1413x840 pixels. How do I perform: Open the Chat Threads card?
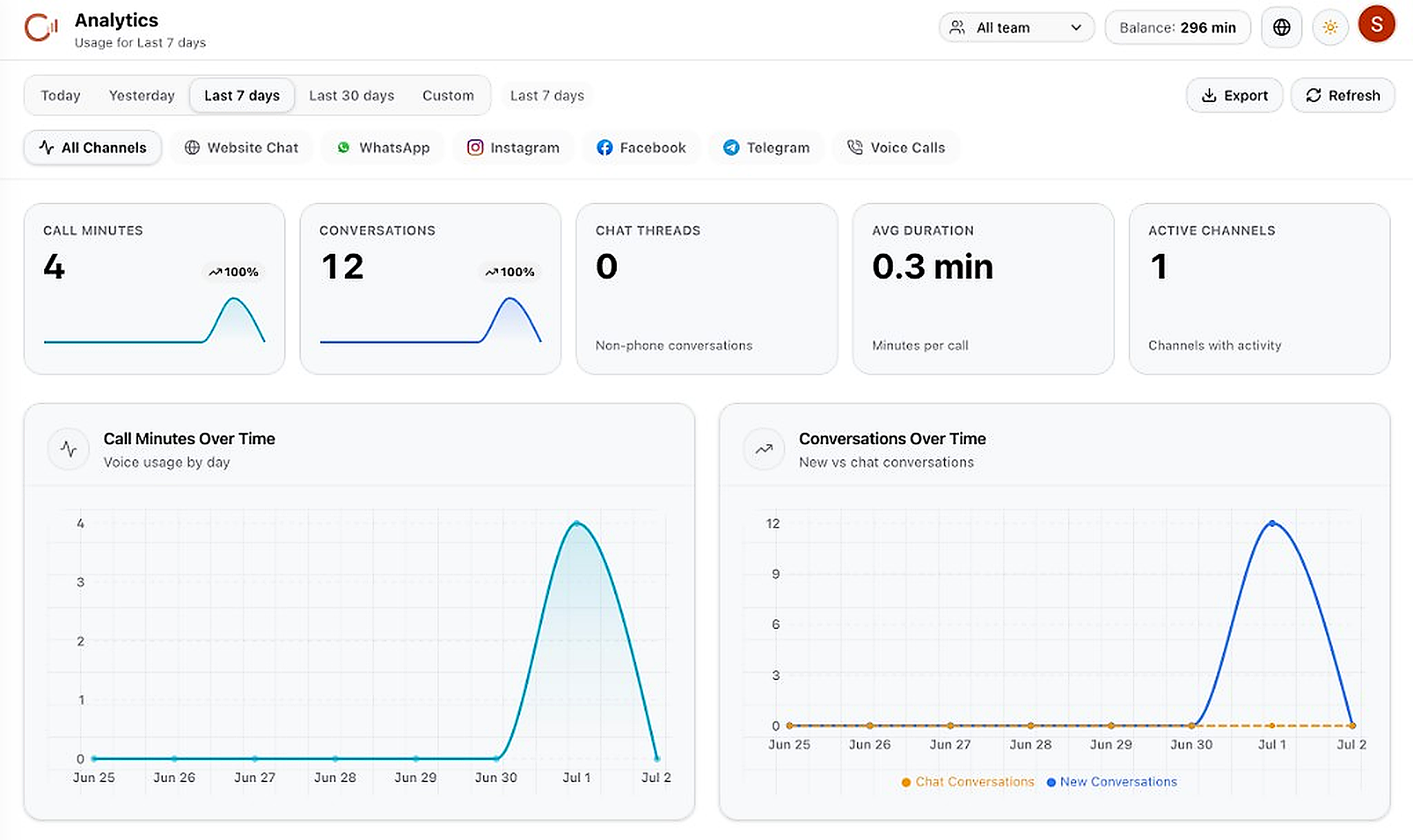tap(707, 289)
